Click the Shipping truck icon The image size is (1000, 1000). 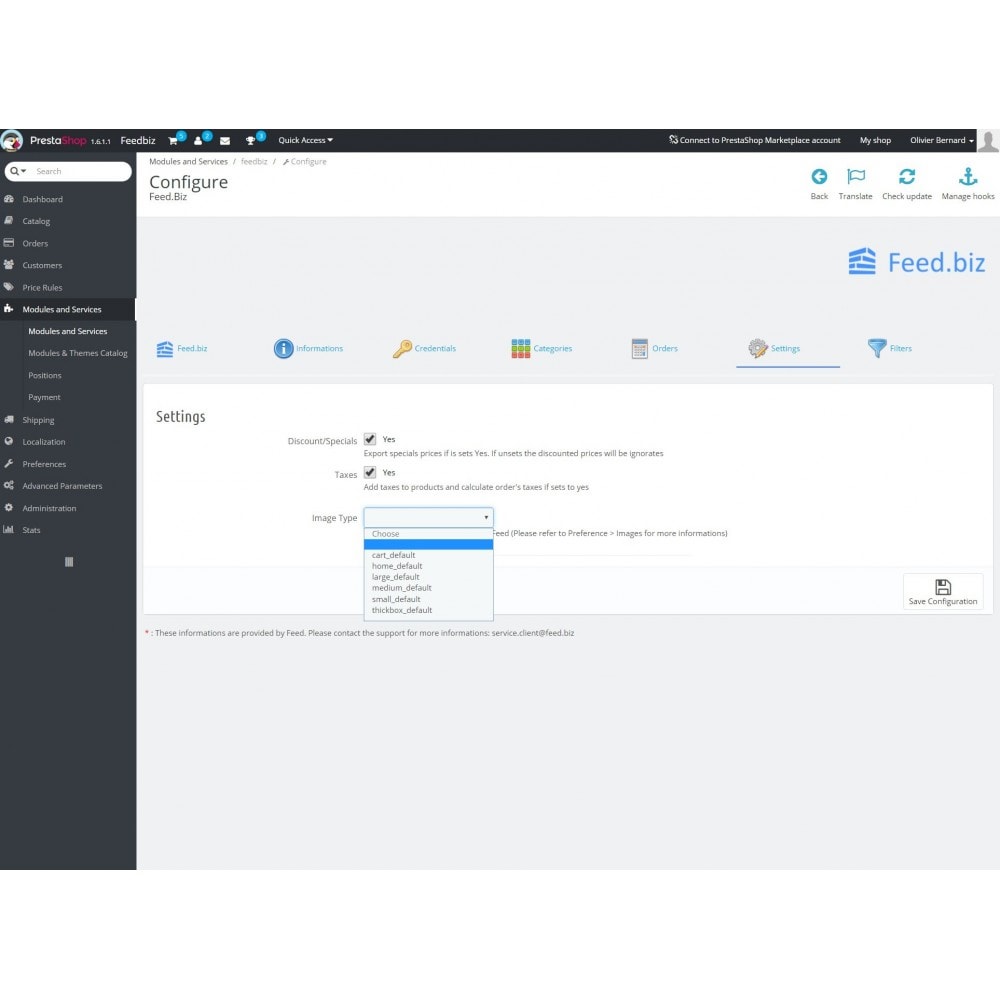click(9, 420)
